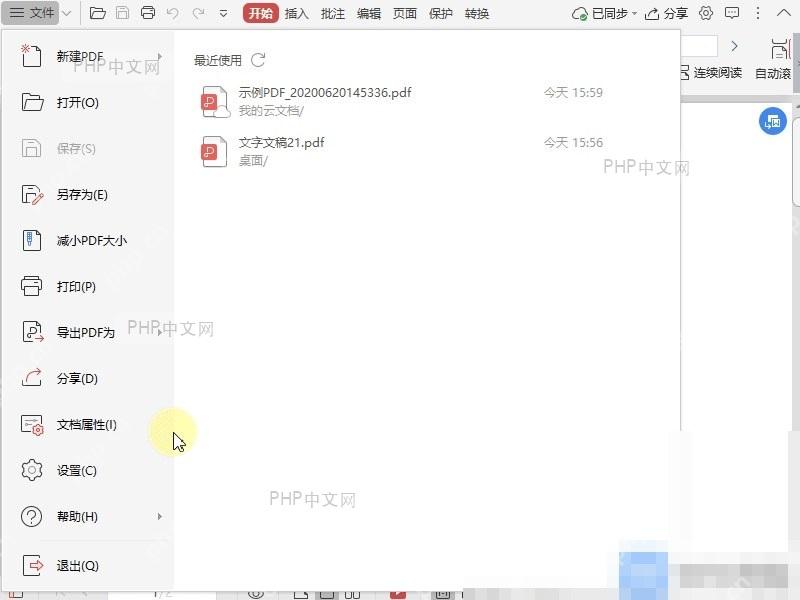Click the 新建PDF document icon
The width and height of the screenshot is (800, 600).
tap(31, 56)
